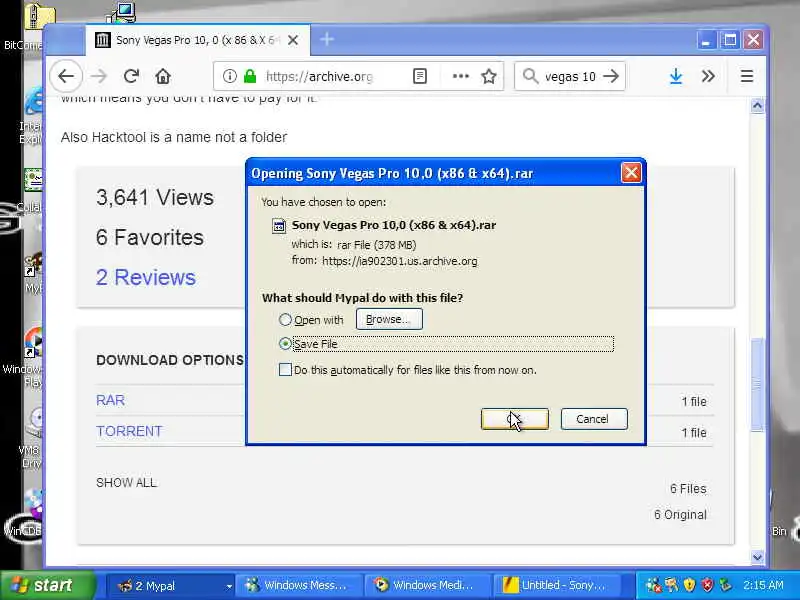Close the Sony Vegas Pro tab

(293, 40)
